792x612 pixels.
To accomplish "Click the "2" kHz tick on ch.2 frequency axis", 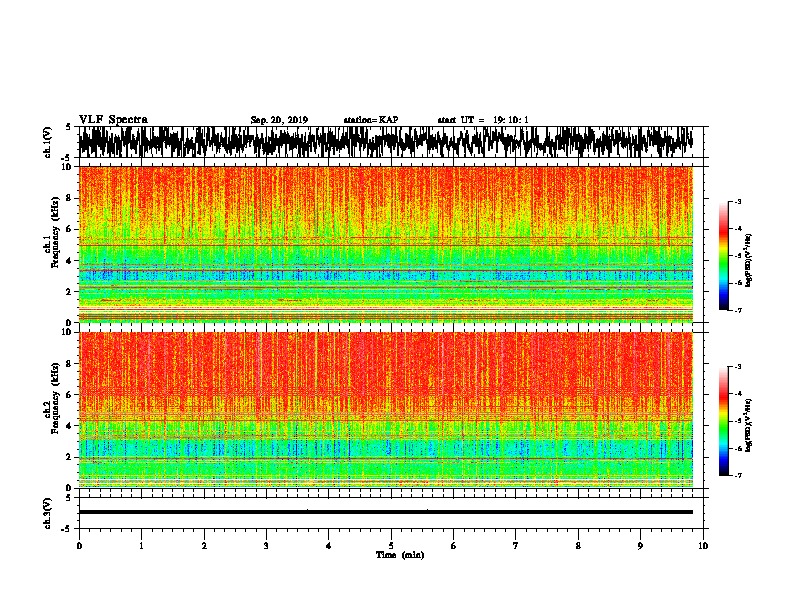I will point(70,457).
